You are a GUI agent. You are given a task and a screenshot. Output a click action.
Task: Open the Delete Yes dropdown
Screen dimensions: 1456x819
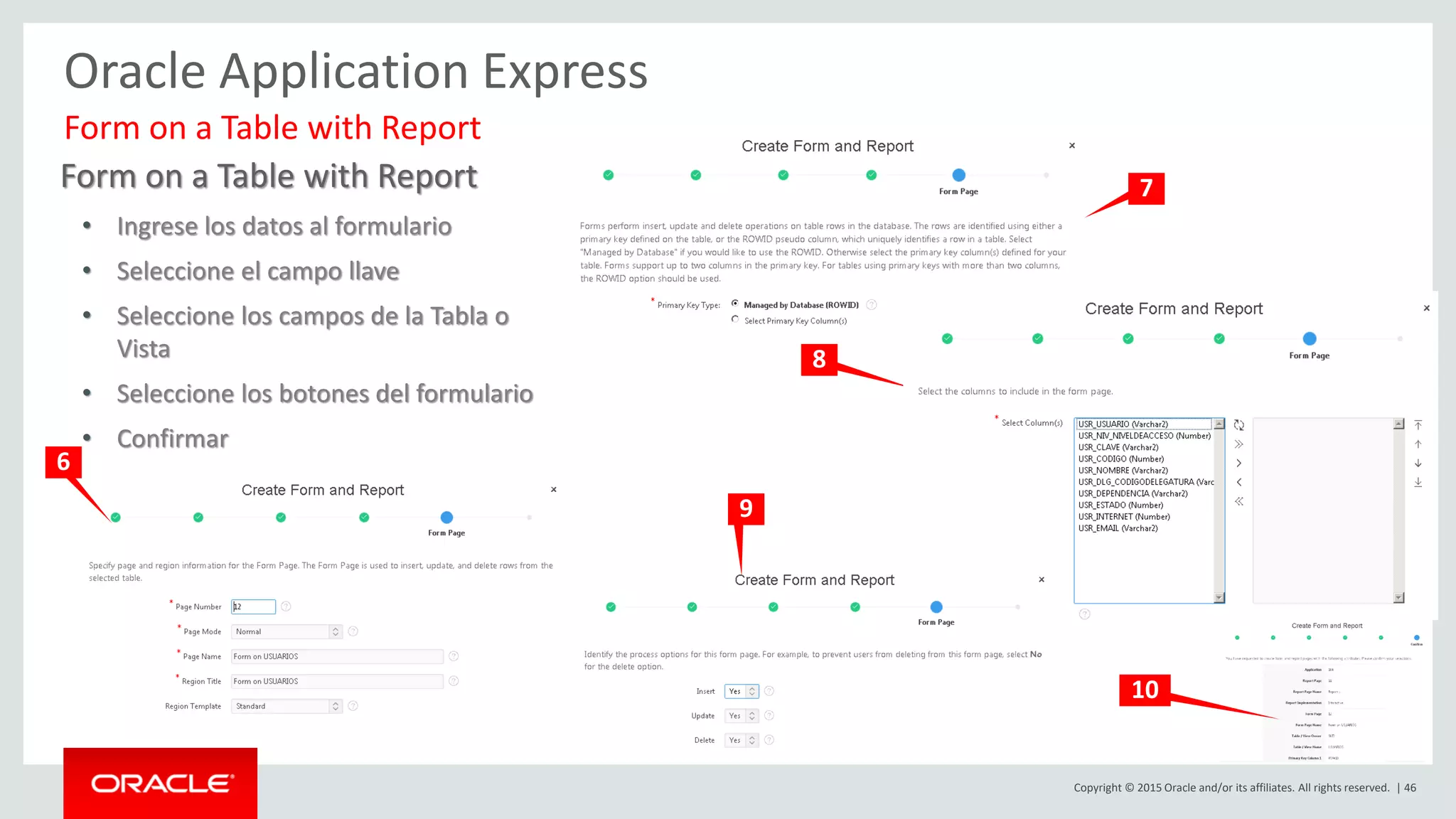click(x=742, y=740)
